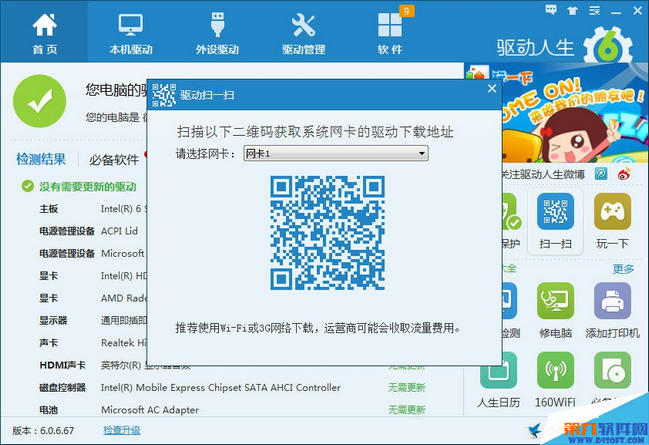This screenshot has width=649, height=445.
Task: Click the QR icon in dialog title
Action: coord(163,95)
